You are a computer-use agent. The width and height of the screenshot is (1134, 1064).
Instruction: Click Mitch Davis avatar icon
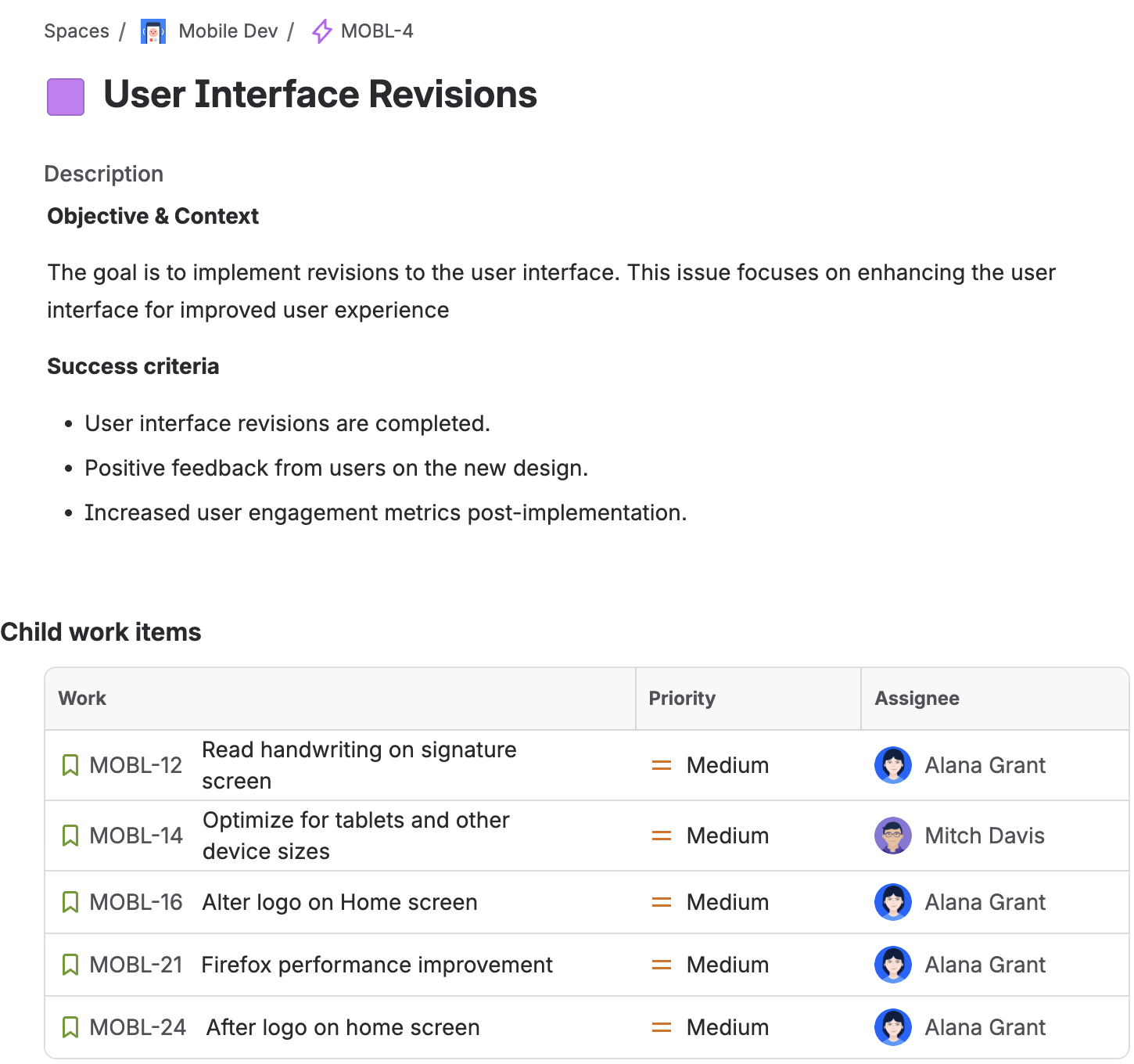pyautogui.click(x=892, y=836)
